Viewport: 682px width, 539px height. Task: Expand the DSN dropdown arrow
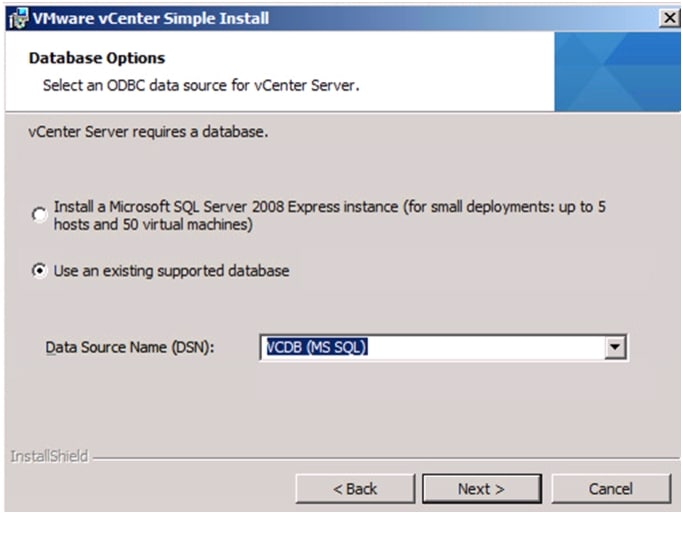[616, 348]
